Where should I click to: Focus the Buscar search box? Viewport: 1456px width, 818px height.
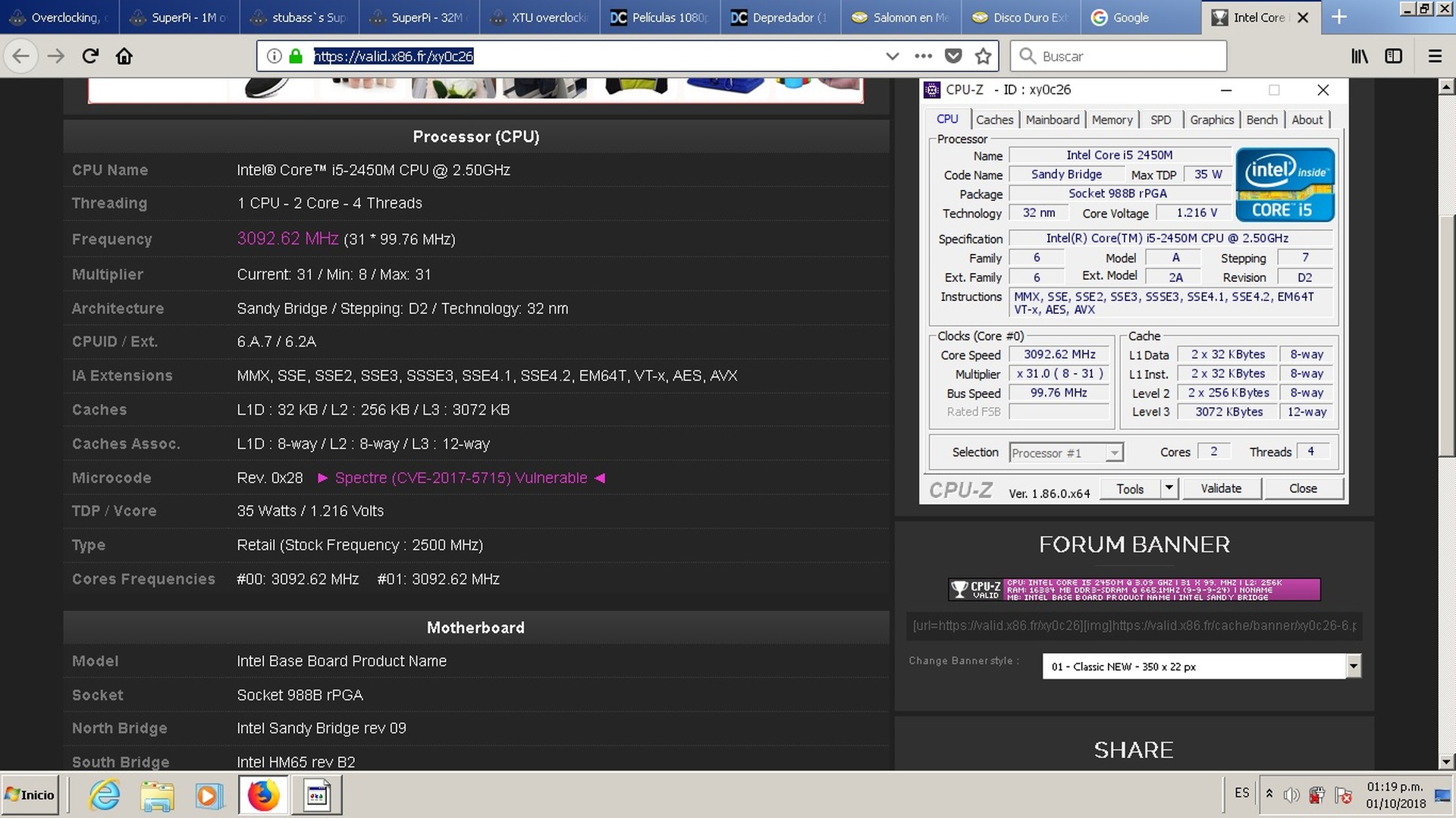pyautogui.click(x=1119, y=56)
